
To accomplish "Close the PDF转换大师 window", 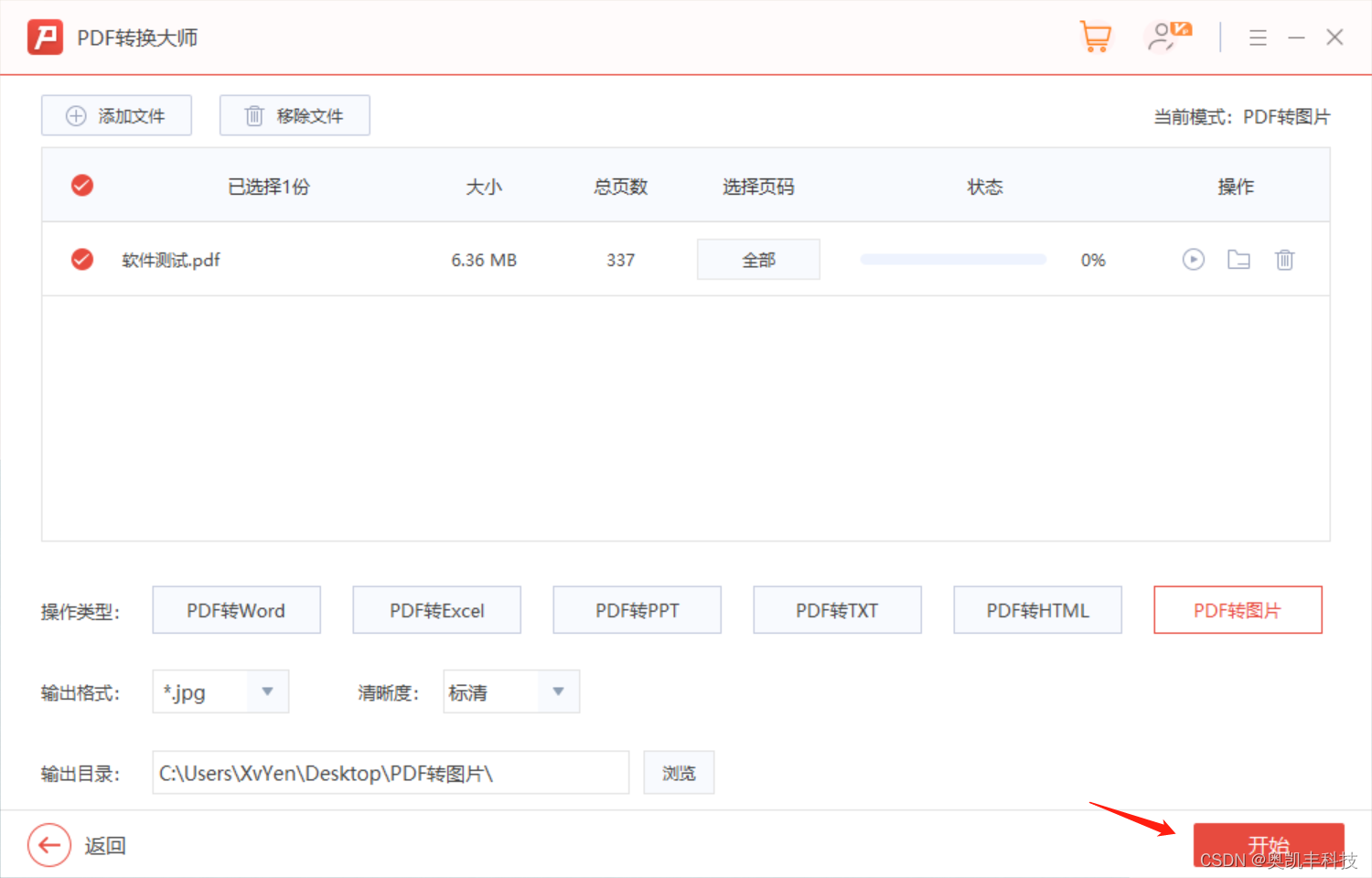I will click(1334, 37).
